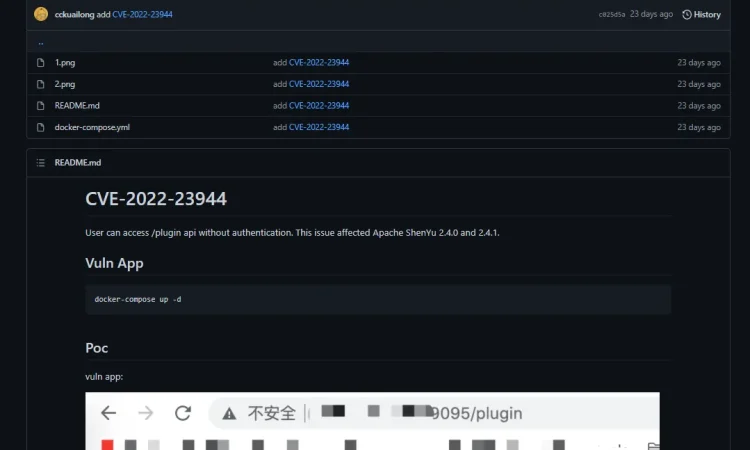Click file icon next to 2.png
The image size is (750, 450).
pyautogui.click(x=41, y=84)
